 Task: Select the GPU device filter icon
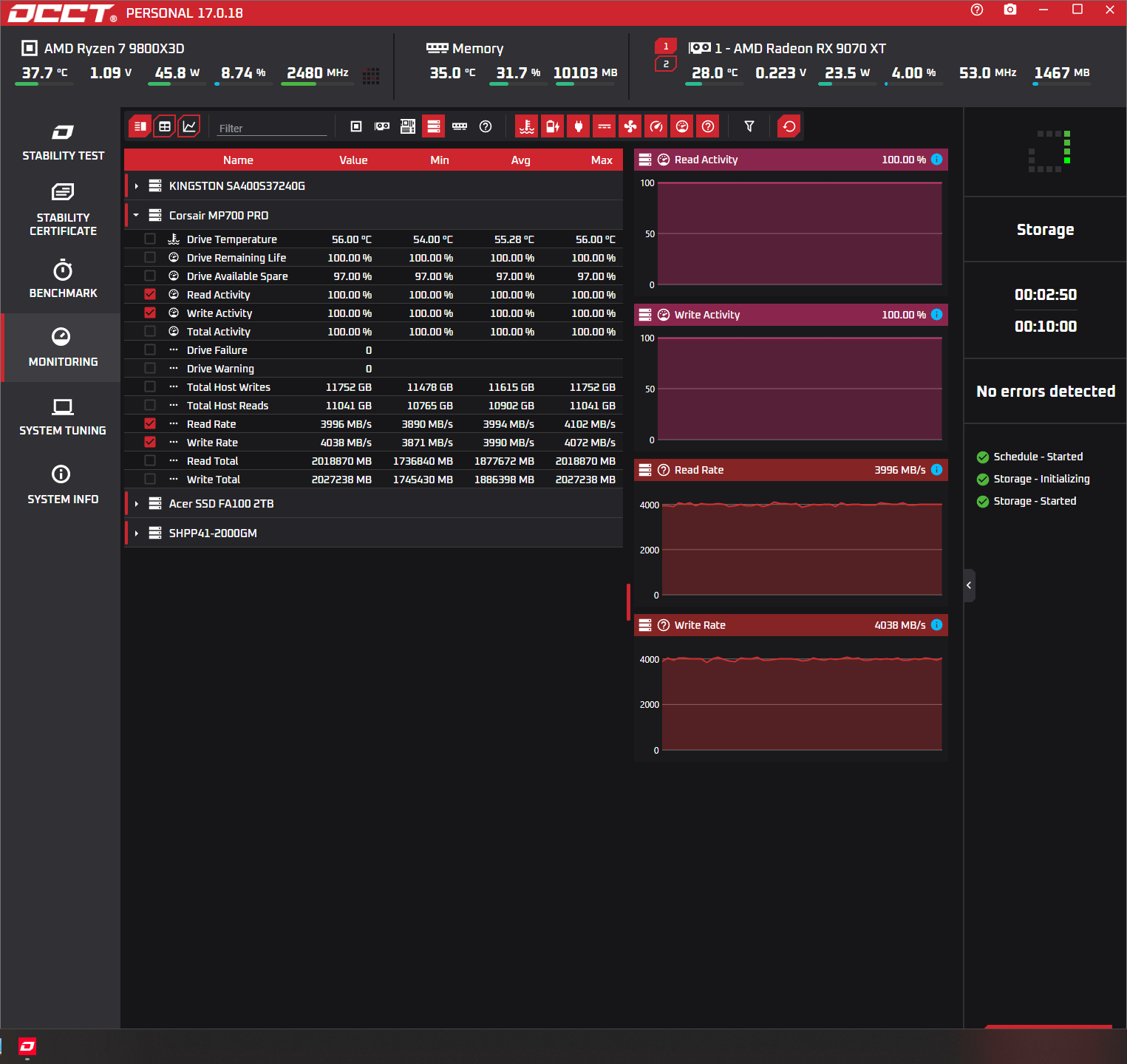[x=382, y=126]
